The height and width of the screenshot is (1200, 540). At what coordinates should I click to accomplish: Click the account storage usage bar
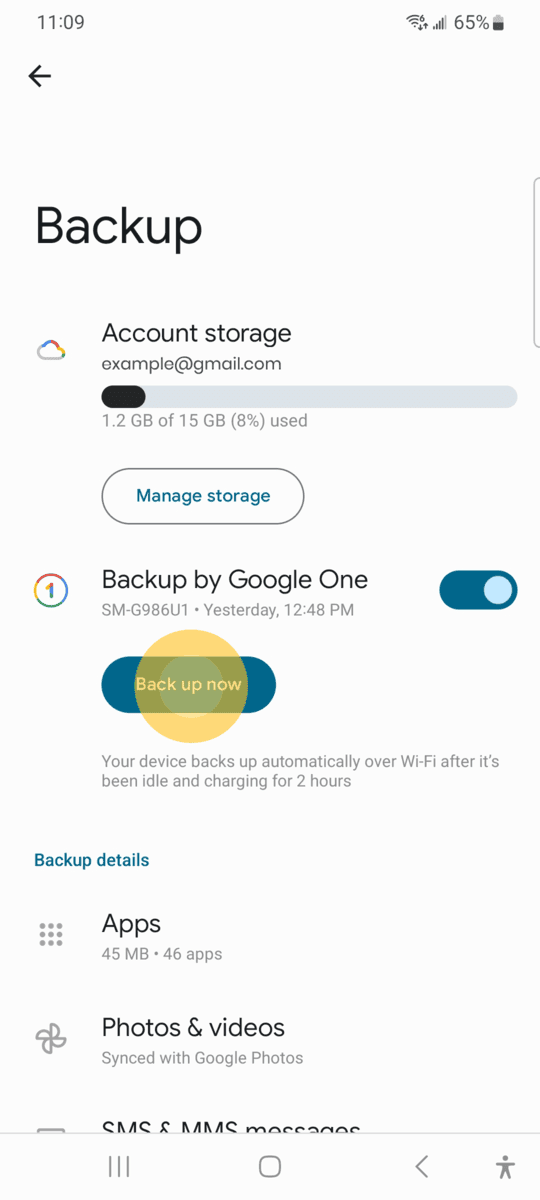[309, 396]
